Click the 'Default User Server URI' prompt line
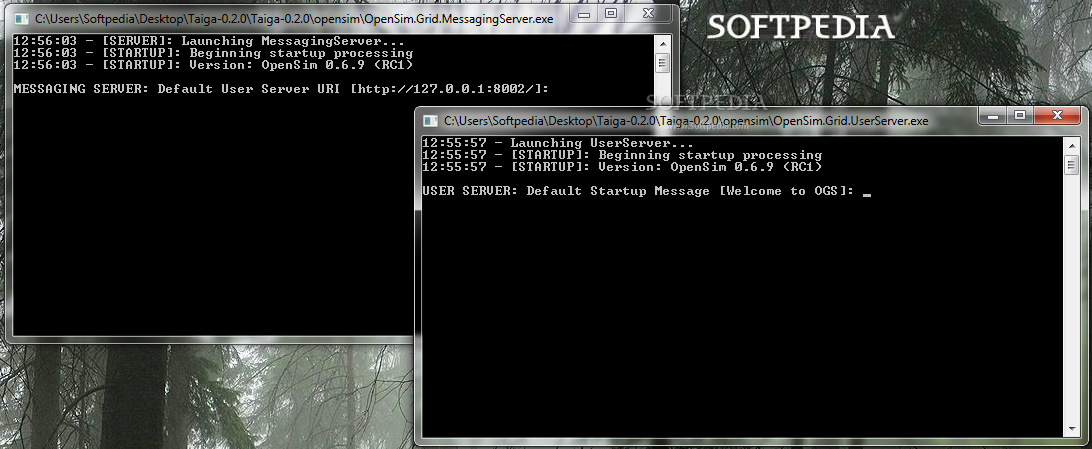 tap(281, 88)
